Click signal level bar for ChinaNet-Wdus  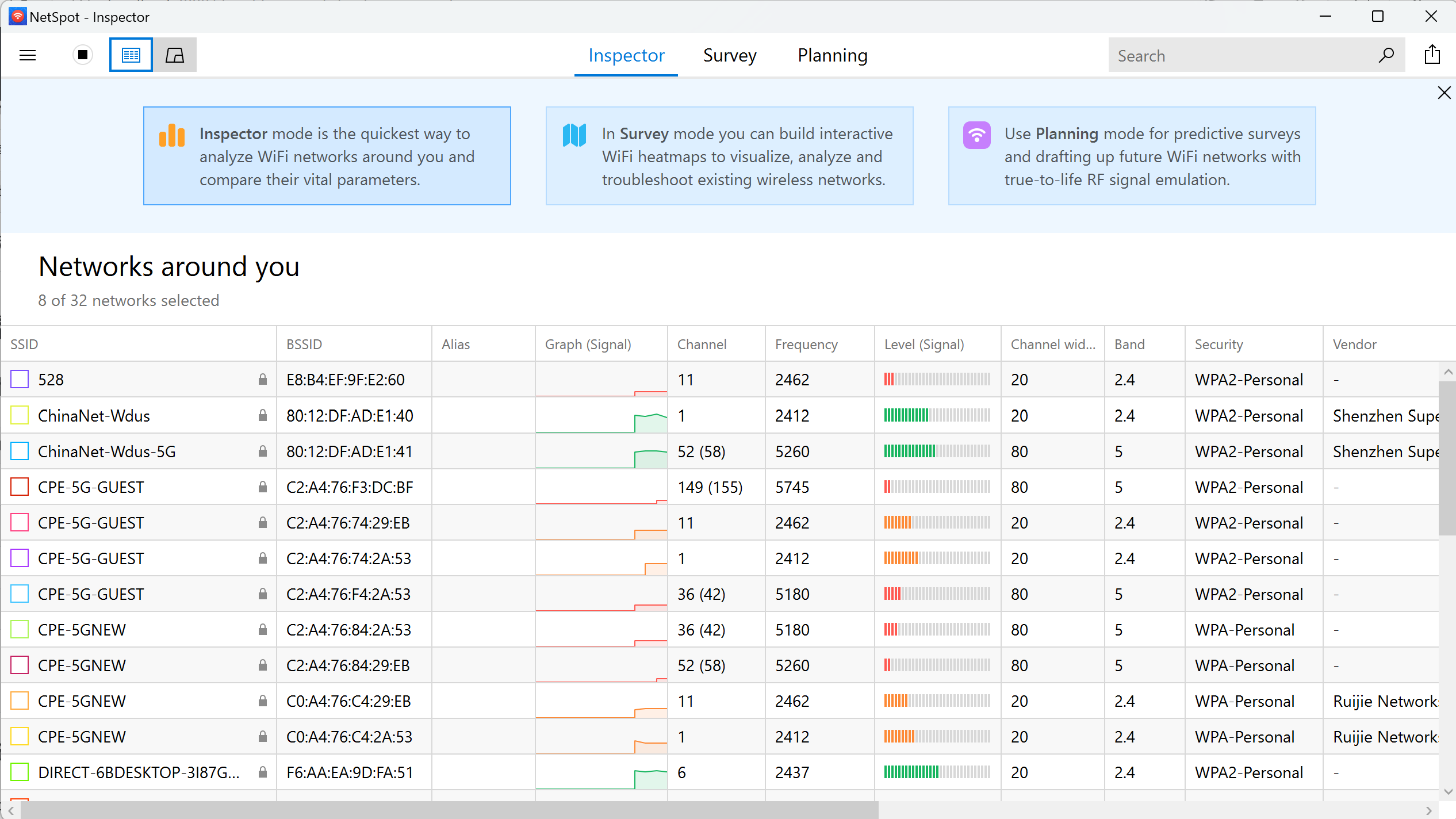(937, 415)
